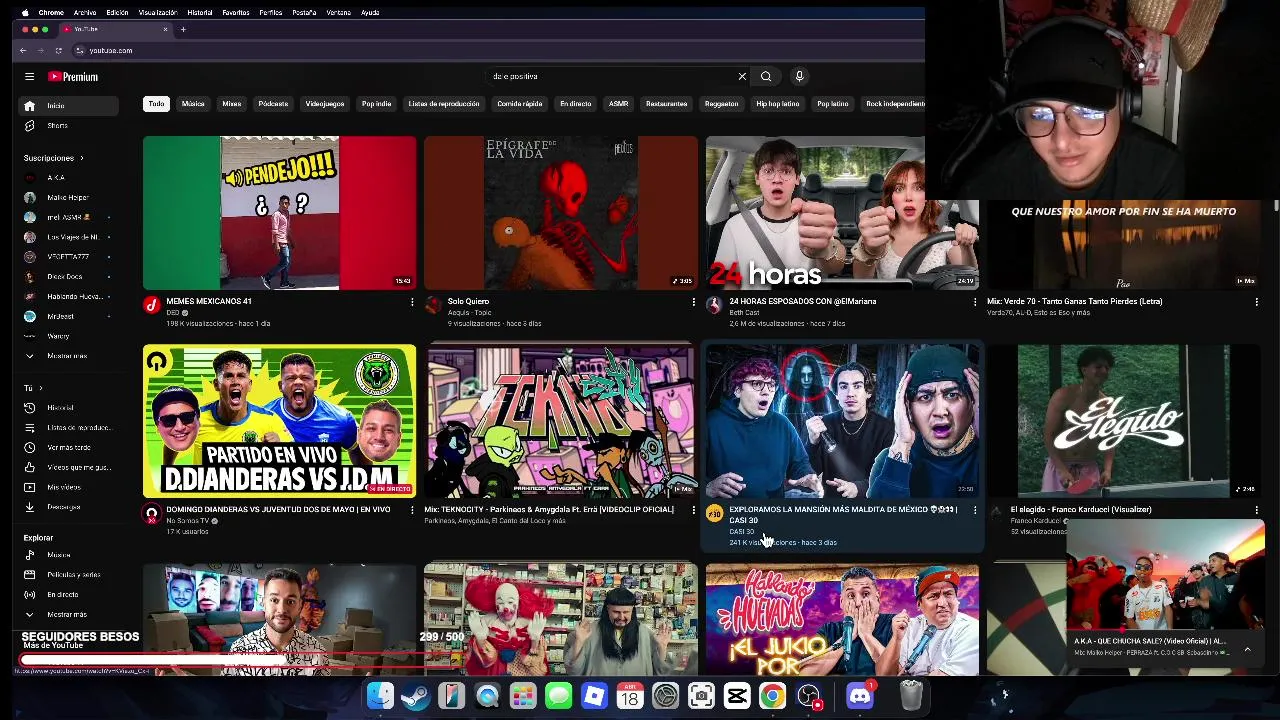Screen dimensions: 1280x720
Task: Open the Perfiles menu in the macOS menu bar
Action: [x=271, y=12]
